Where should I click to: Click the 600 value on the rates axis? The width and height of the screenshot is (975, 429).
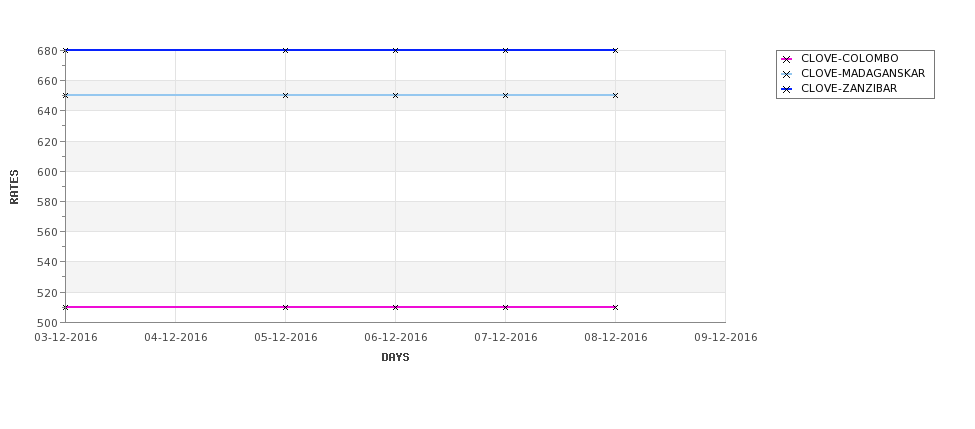(x=49, y=172)
